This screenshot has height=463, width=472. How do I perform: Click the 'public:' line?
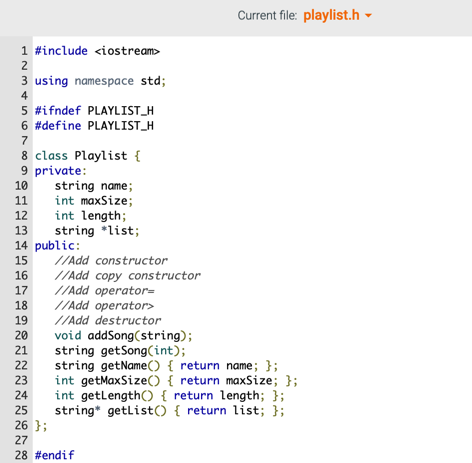click(x=57, y=246)
